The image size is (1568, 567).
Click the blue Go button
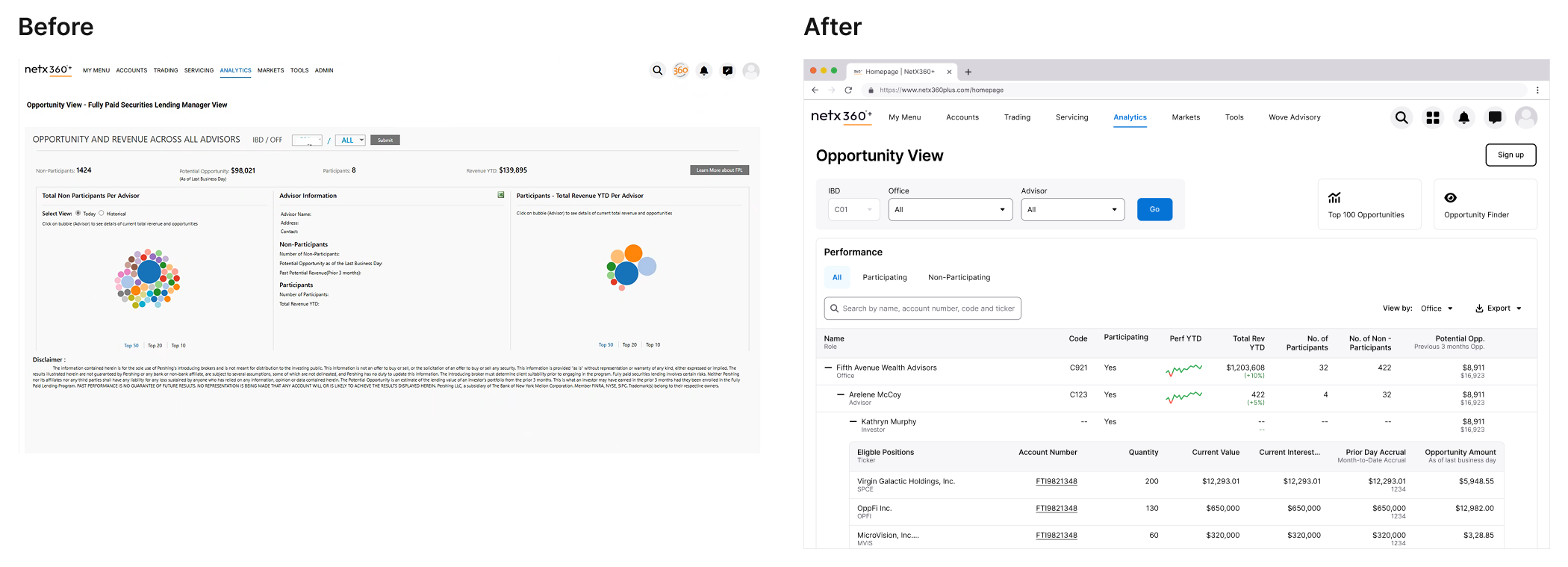click(1154, 210)
